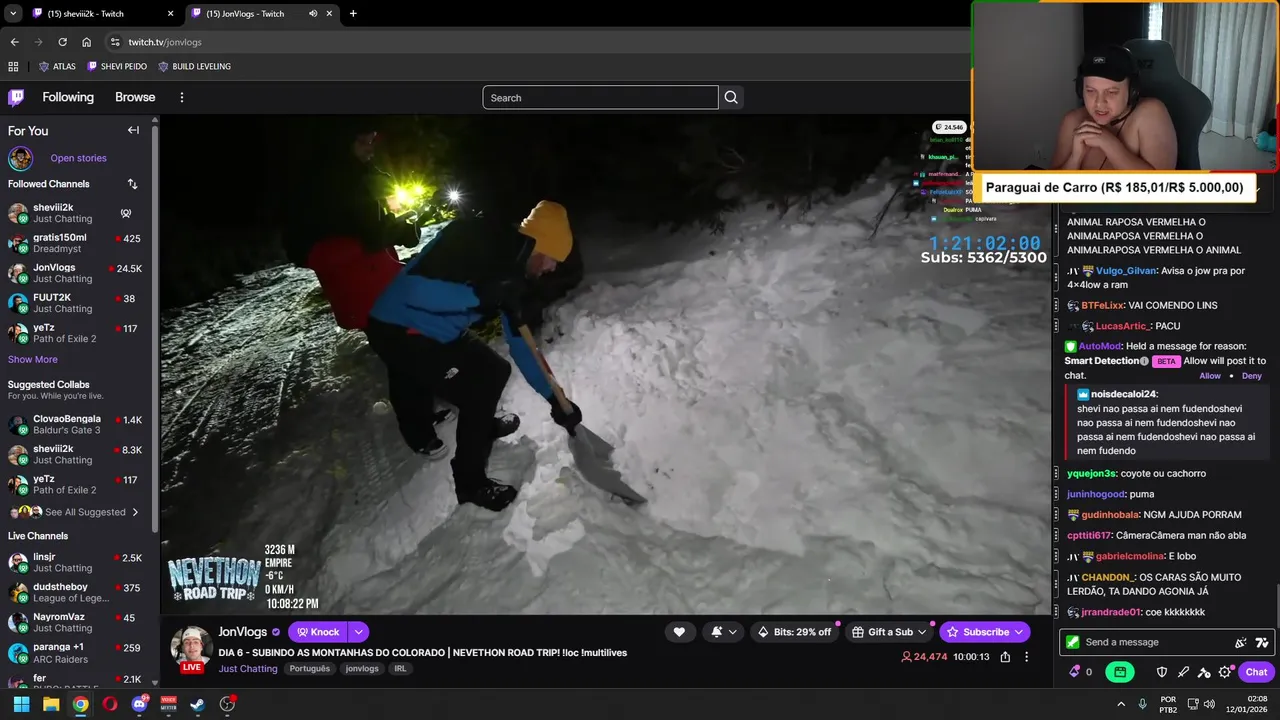Click the Subscribe button
Image resolution: width=1280 pixels, height=720 pixels.
985,632
